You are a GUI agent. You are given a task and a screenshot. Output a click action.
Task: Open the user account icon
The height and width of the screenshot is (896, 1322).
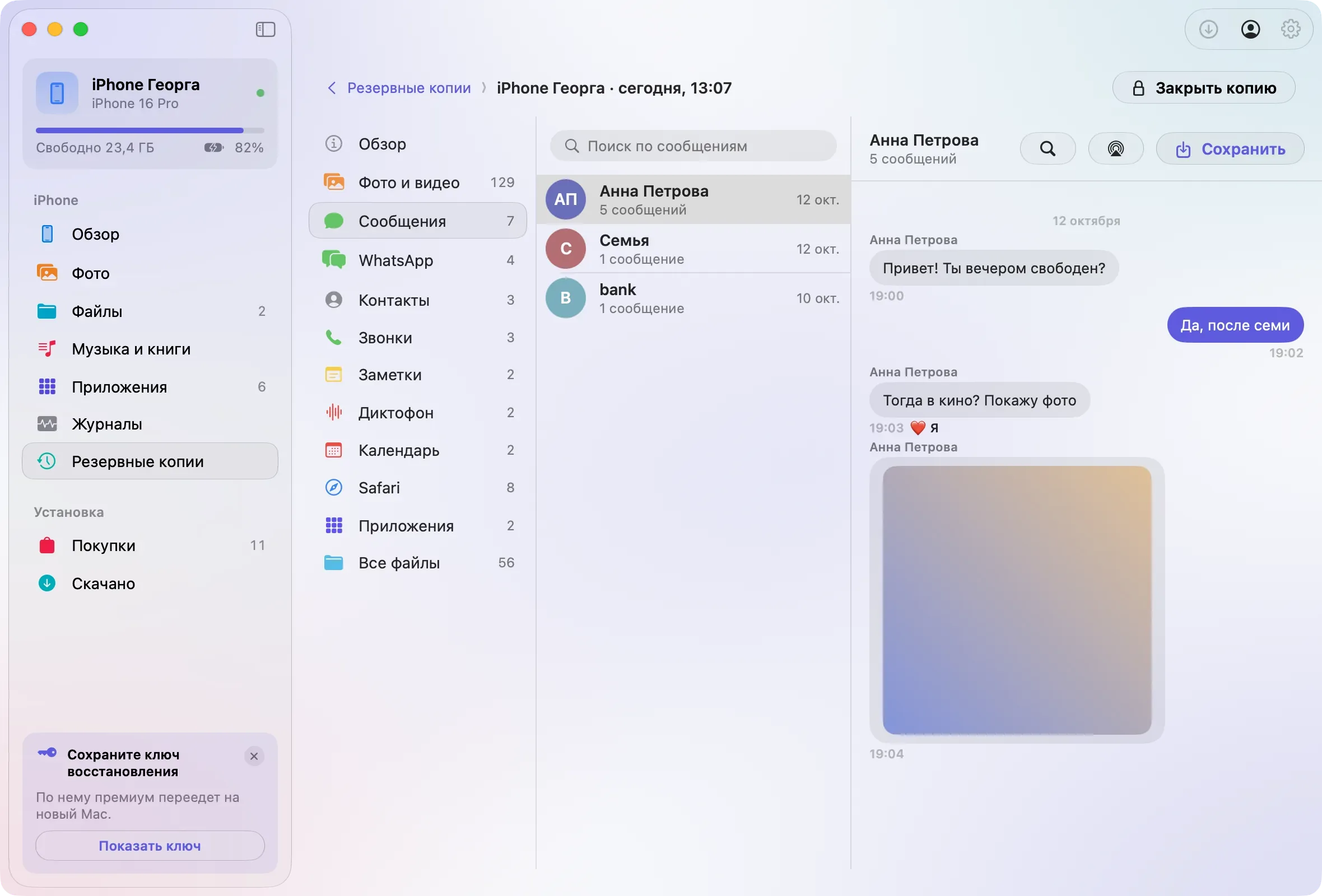tap(1250, 29)
